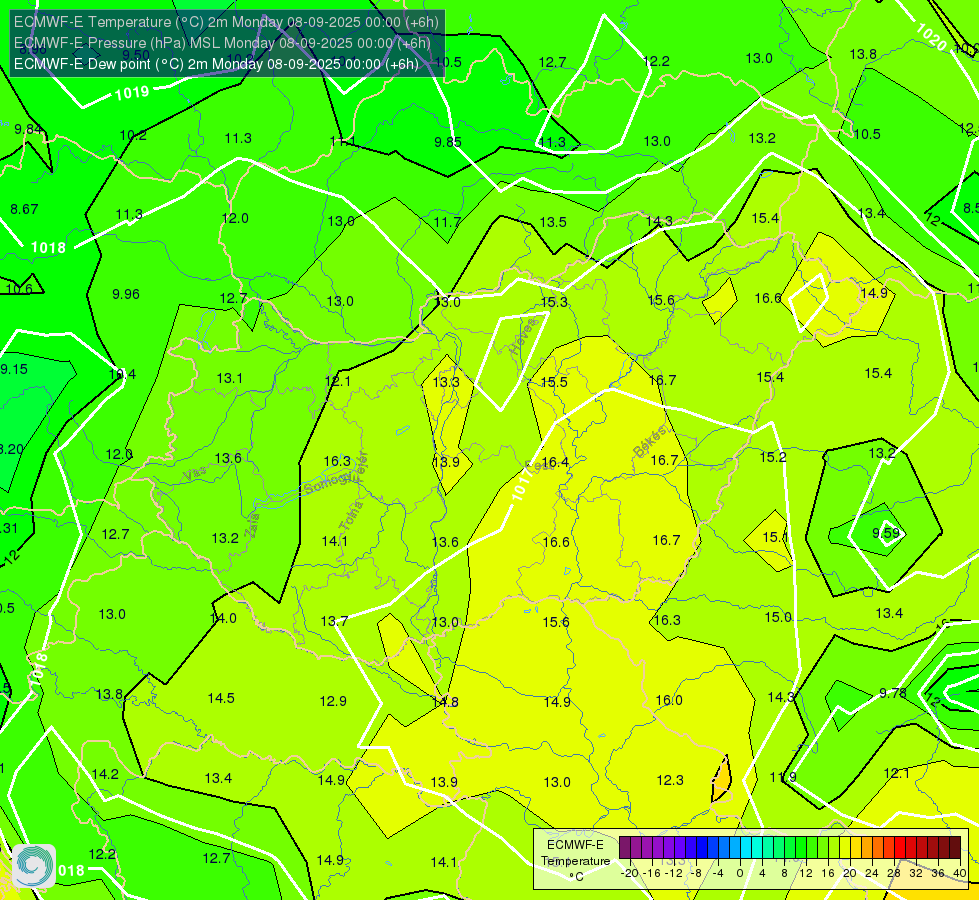Viewport: 979px width, 900px height.
Task: Click the 9.85 temperature value
Action: 448,142
